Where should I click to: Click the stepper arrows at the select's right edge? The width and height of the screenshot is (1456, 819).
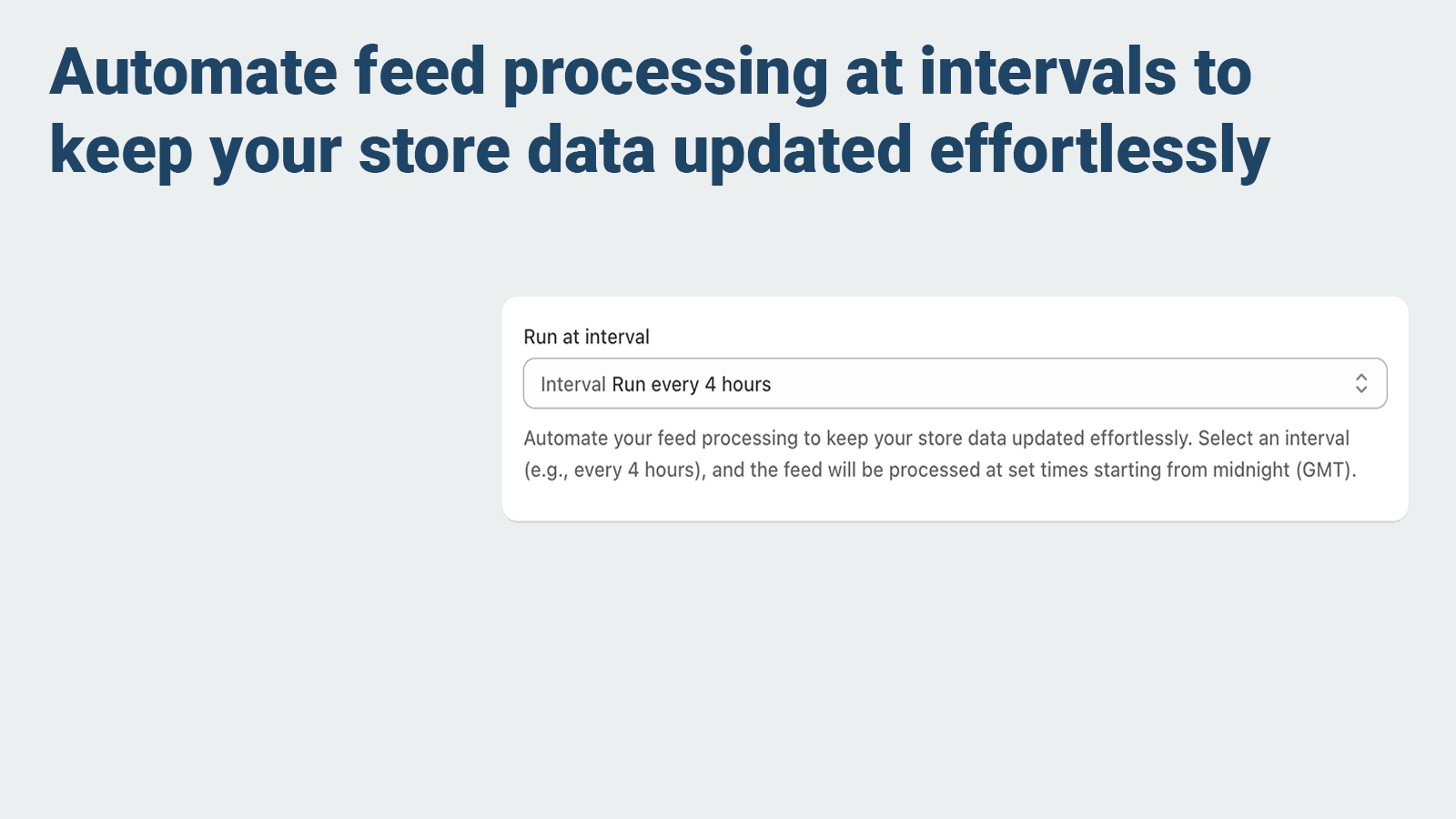[1361, 383]
